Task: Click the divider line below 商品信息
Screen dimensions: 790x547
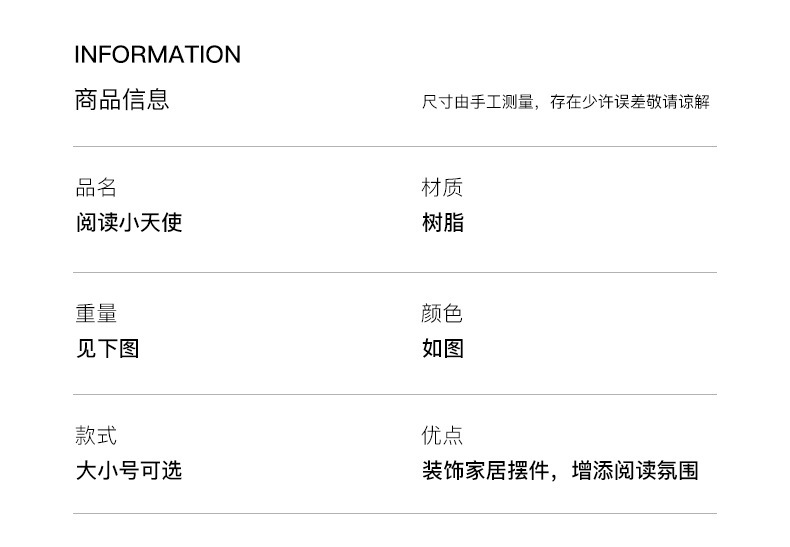Action: pos(395,147)
